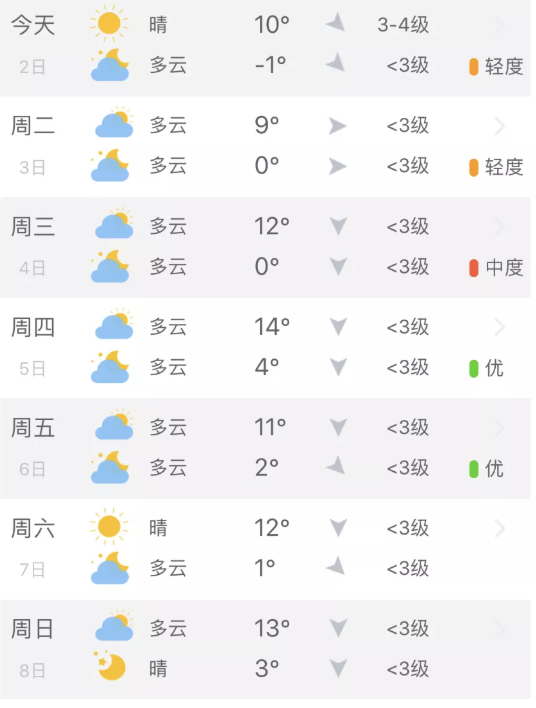Click the sunny icon for 今天
Viewport: 536px width, 708px height.
coord(109,23)
